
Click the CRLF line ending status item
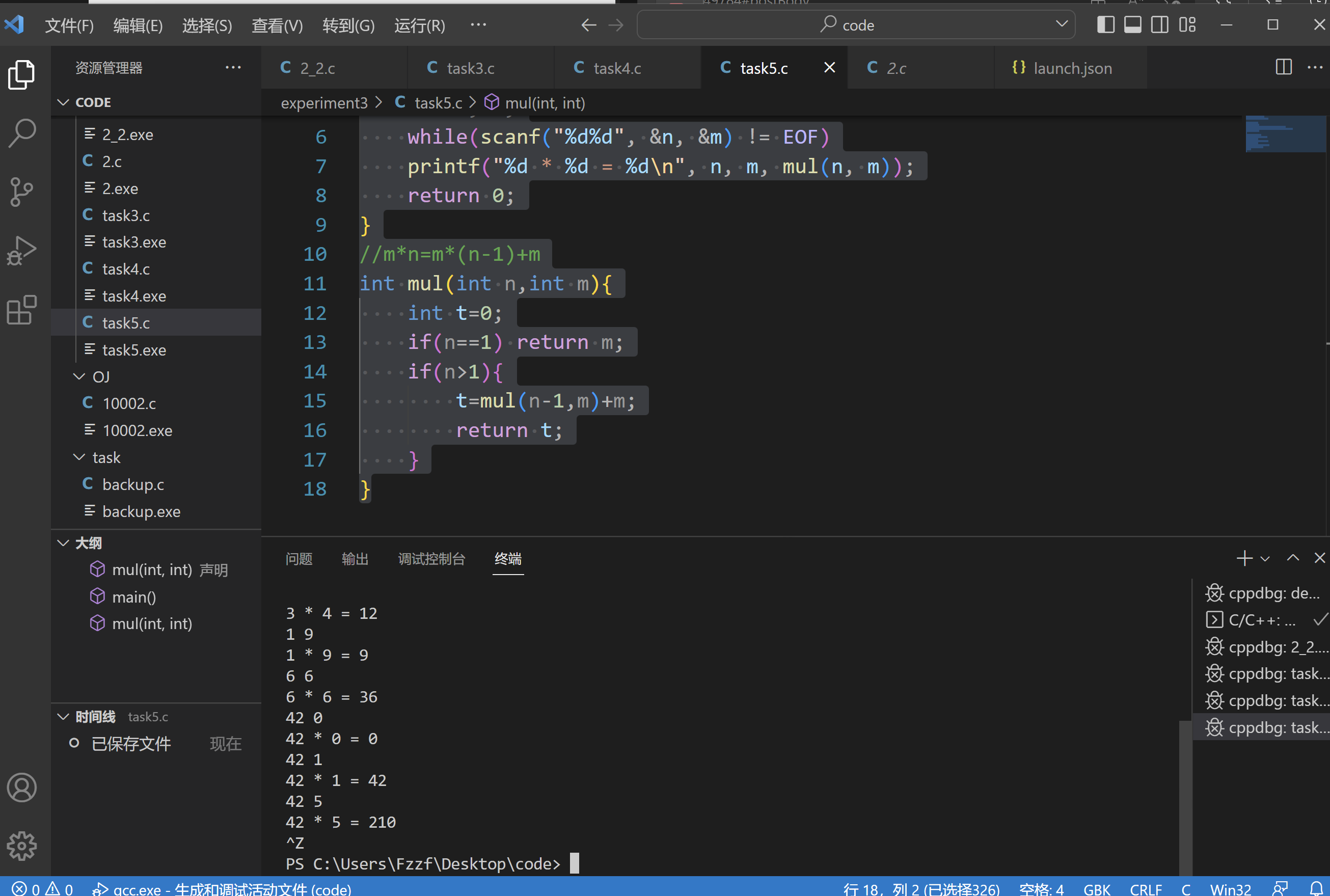tap(1146, 888)
